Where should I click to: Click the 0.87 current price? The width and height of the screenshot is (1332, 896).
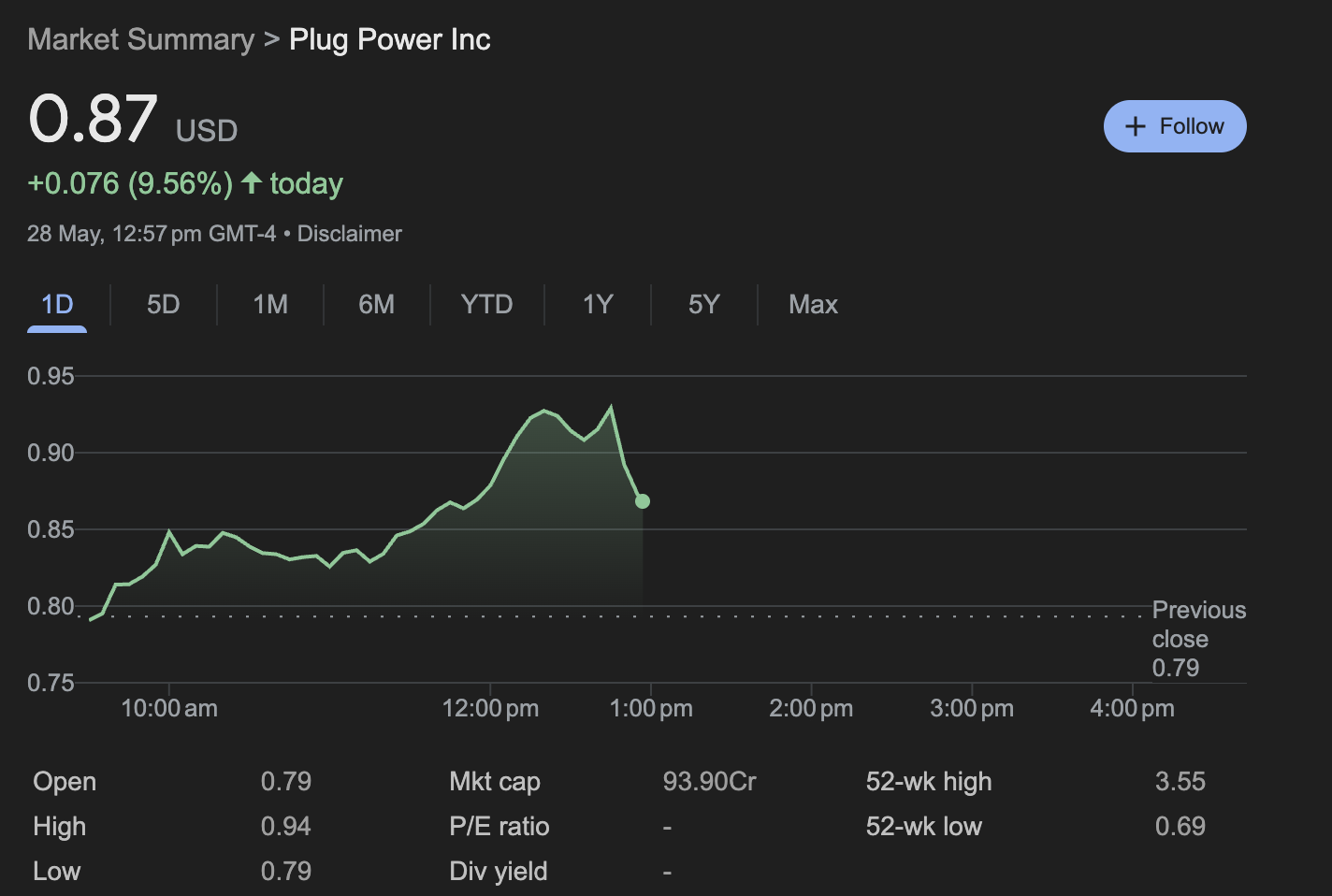coord(93,120)
